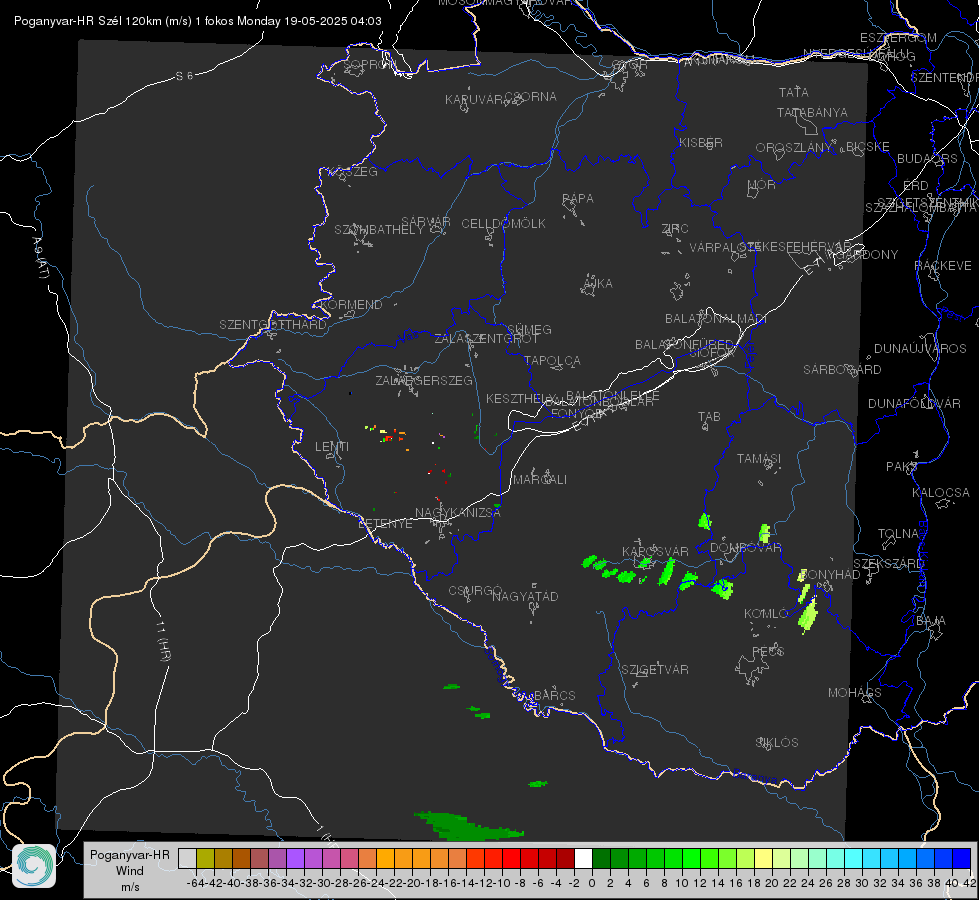Click the TATABANYA city label

click(x=812, y=112)
